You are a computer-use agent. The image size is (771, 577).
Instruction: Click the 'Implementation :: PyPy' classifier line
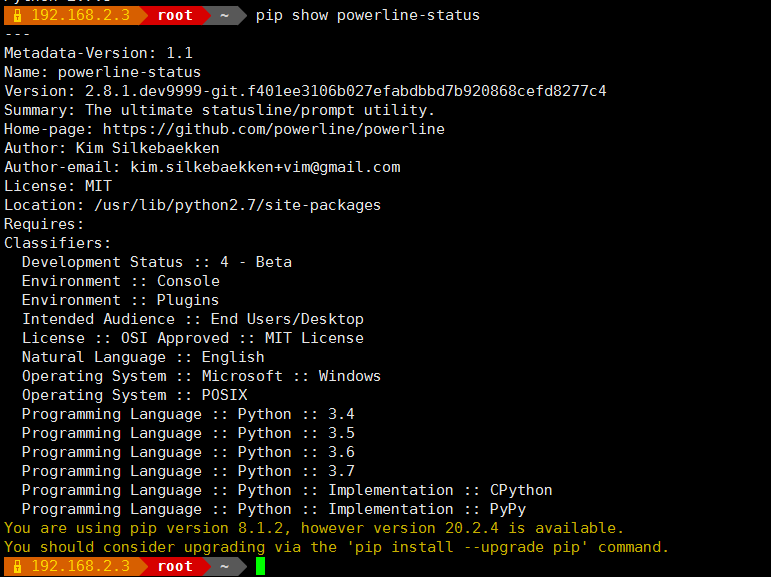pos(274,509)
